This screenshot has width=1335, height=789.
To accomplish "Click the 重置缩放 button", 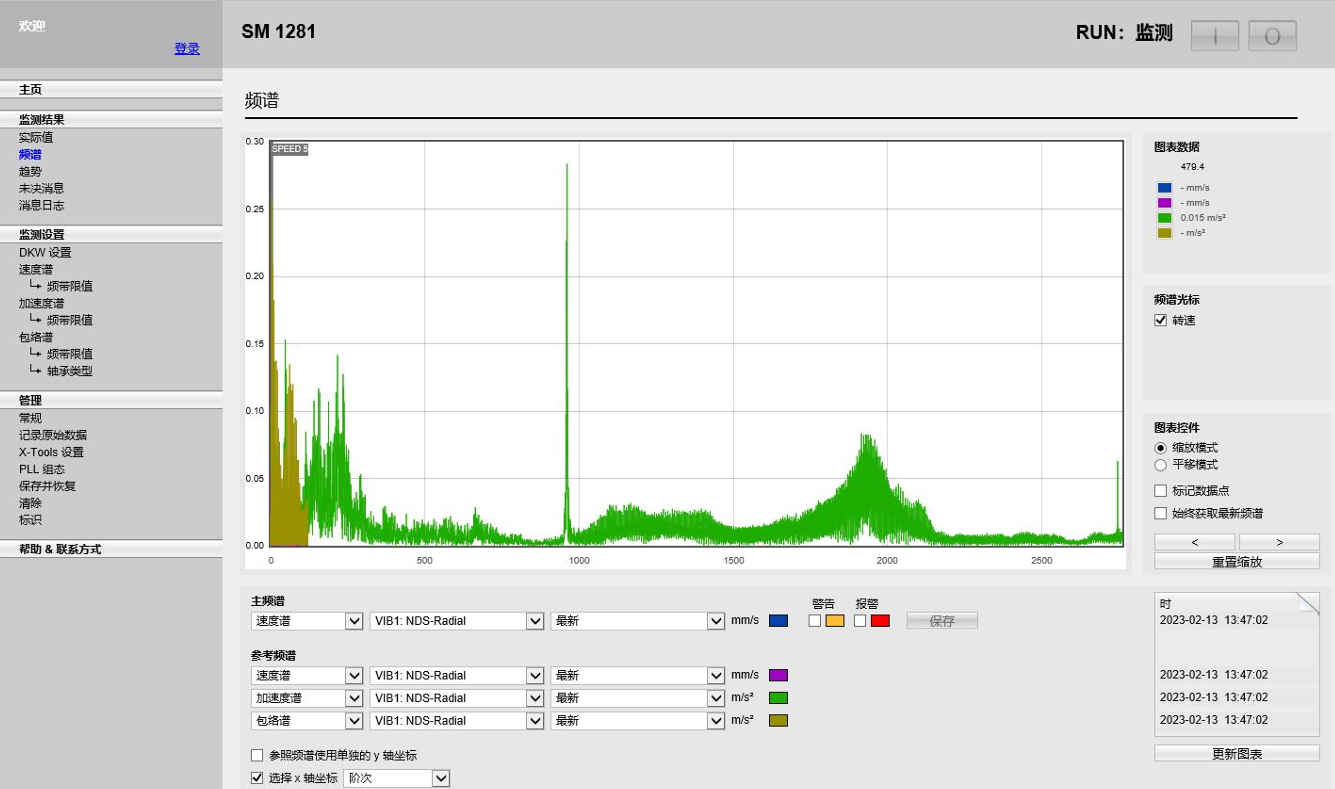I will point(1236,562).
